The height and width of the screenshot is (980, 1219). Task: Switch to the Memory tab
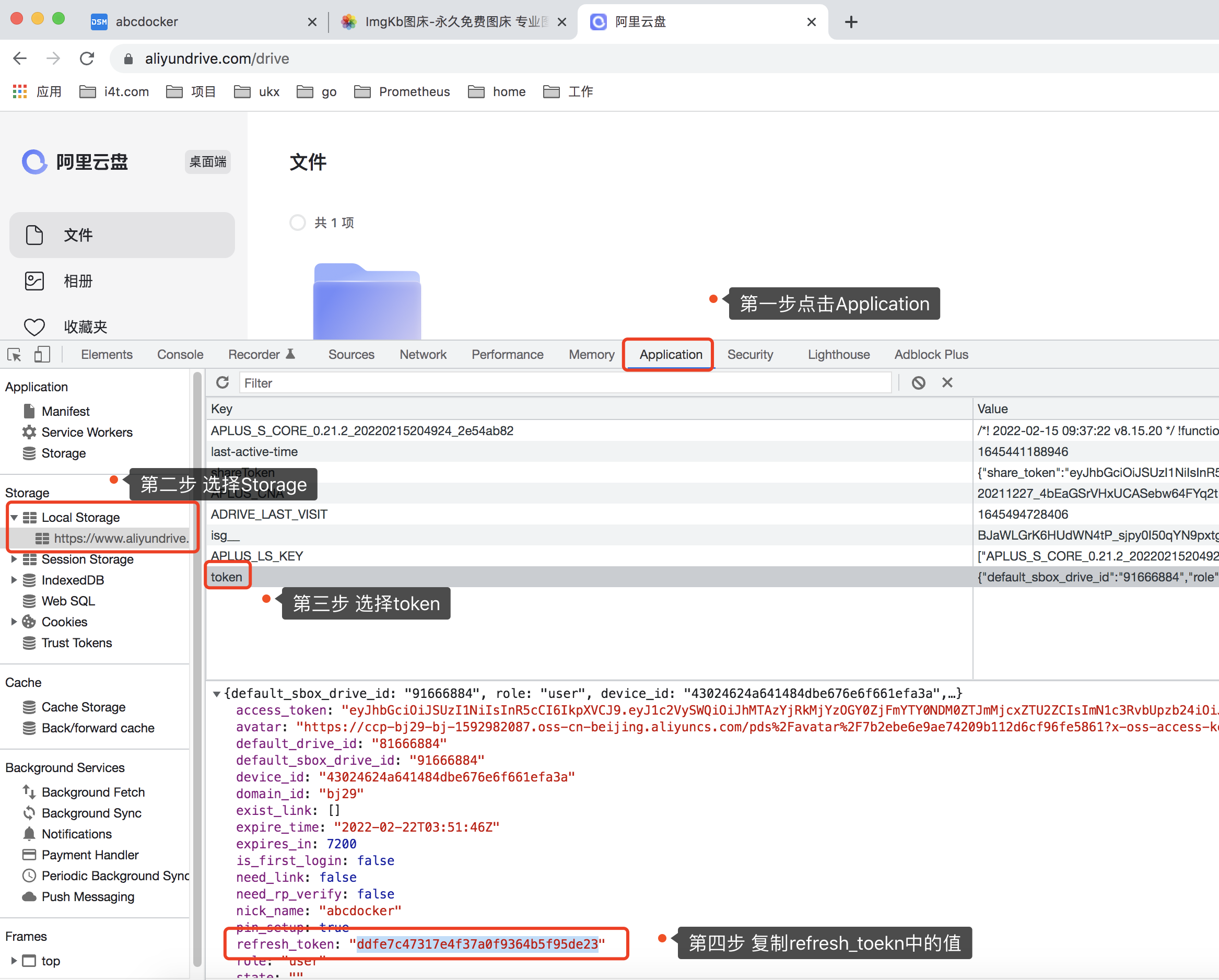tap(591, 355)
